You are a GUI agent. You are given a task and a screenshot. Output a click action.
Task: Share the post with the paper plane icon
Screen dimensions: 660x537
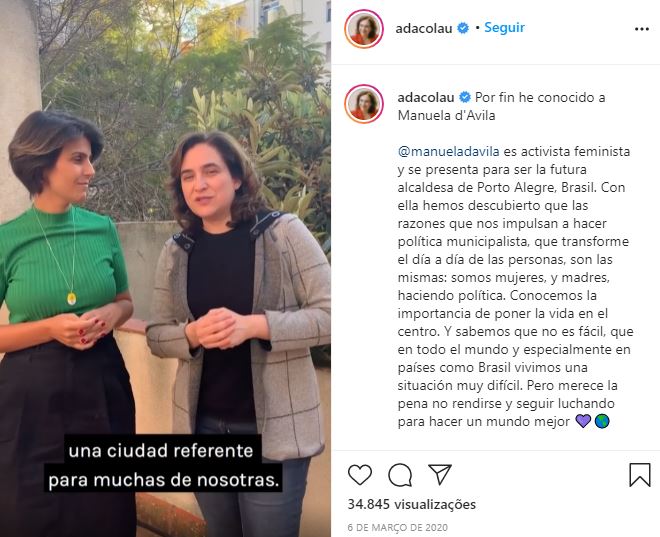[440, 475]
